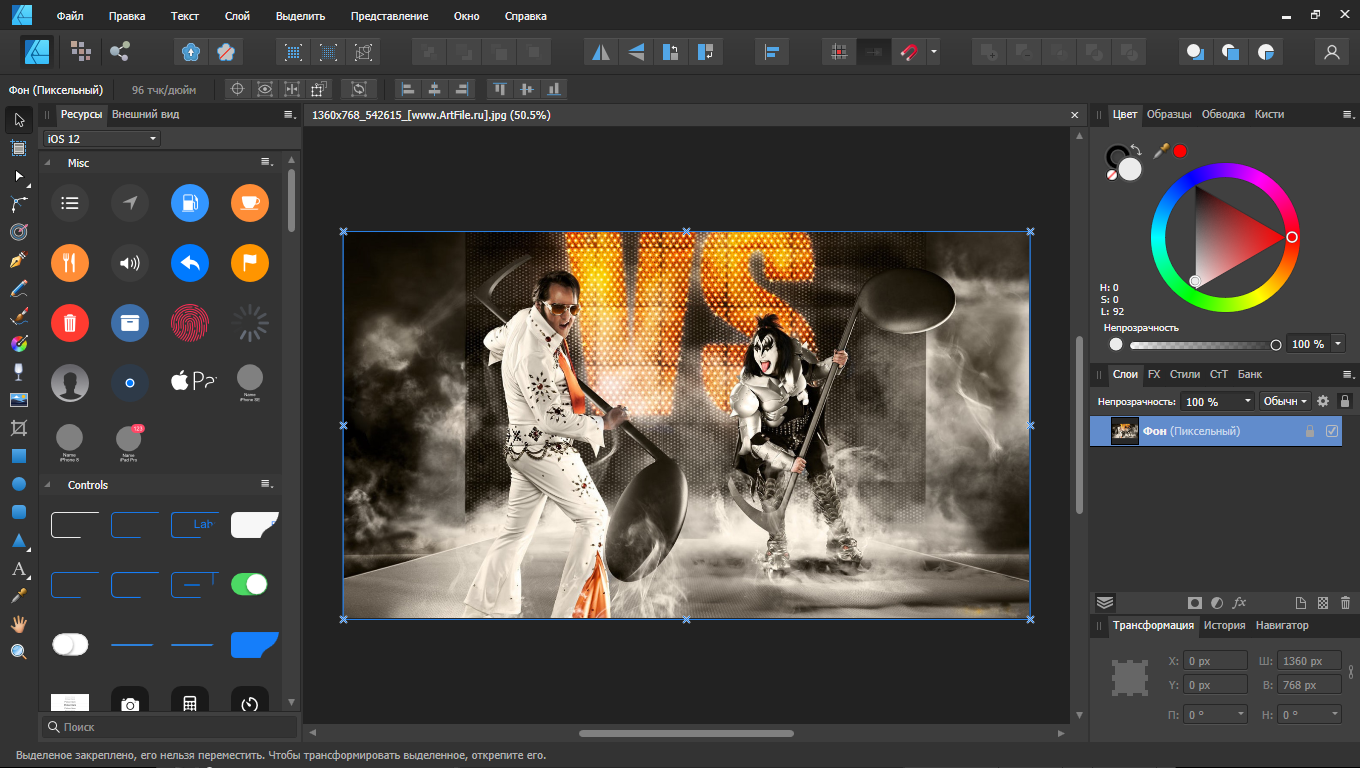Open the Слой menu
1360x768 pixels.
(x=237, y=16)
